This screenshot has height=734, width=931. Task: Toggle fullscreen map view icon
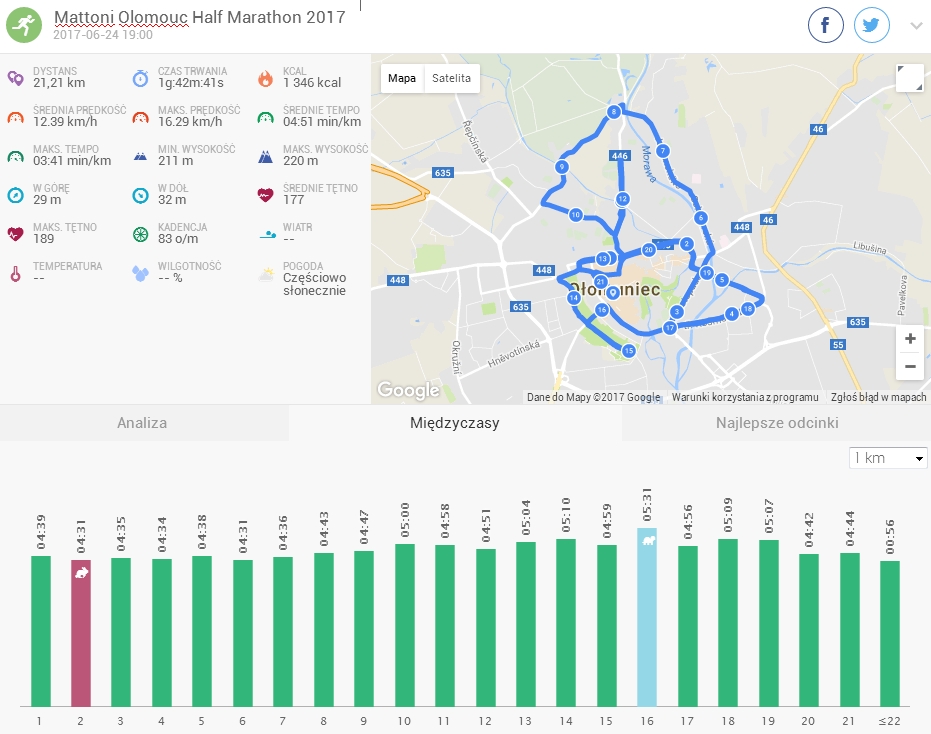[x=909, y=78]
